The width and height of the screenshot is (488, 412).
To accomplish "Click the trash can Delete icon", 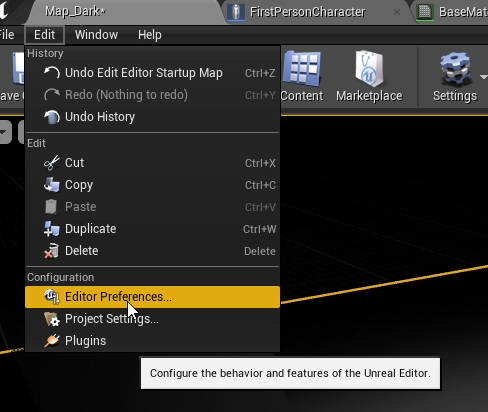I will 52,251.
